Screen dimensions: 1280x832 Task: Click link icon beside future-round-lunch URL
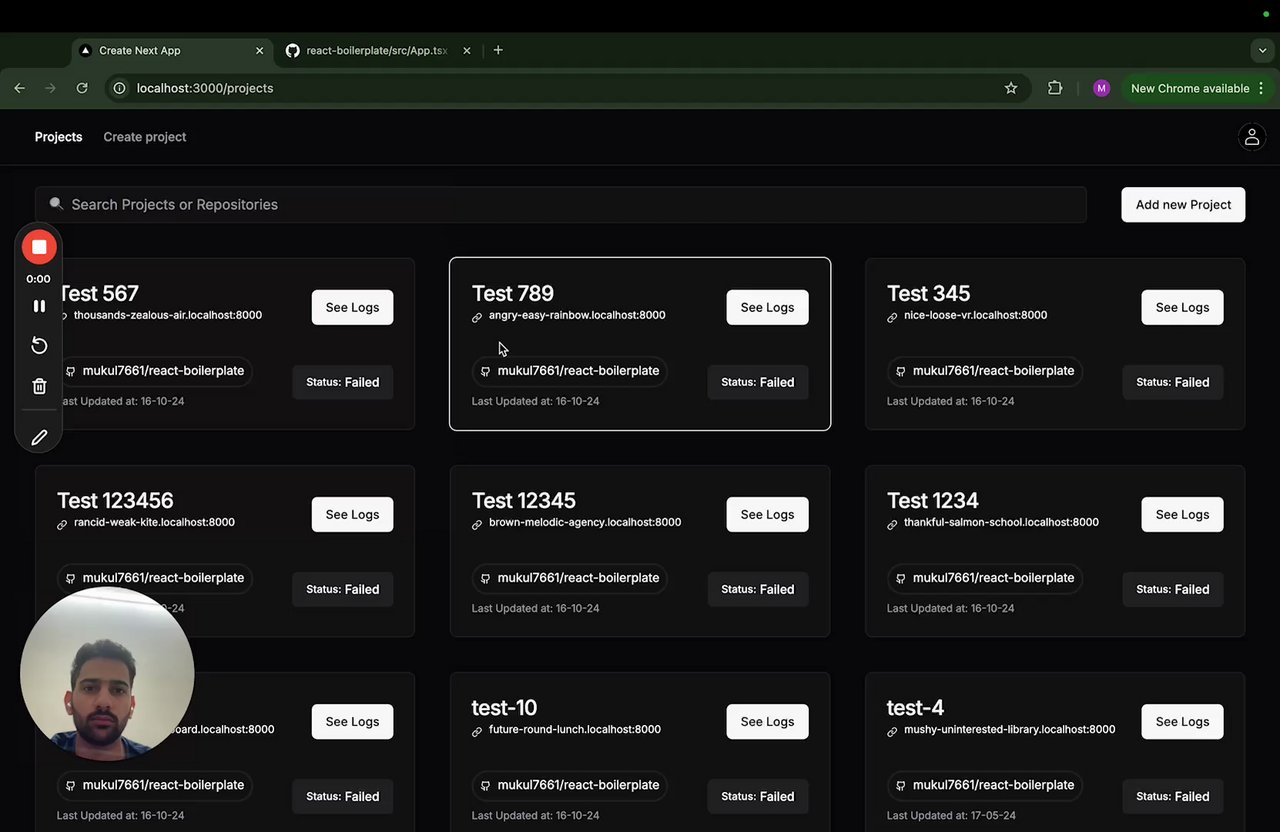[x=477, y=731]
